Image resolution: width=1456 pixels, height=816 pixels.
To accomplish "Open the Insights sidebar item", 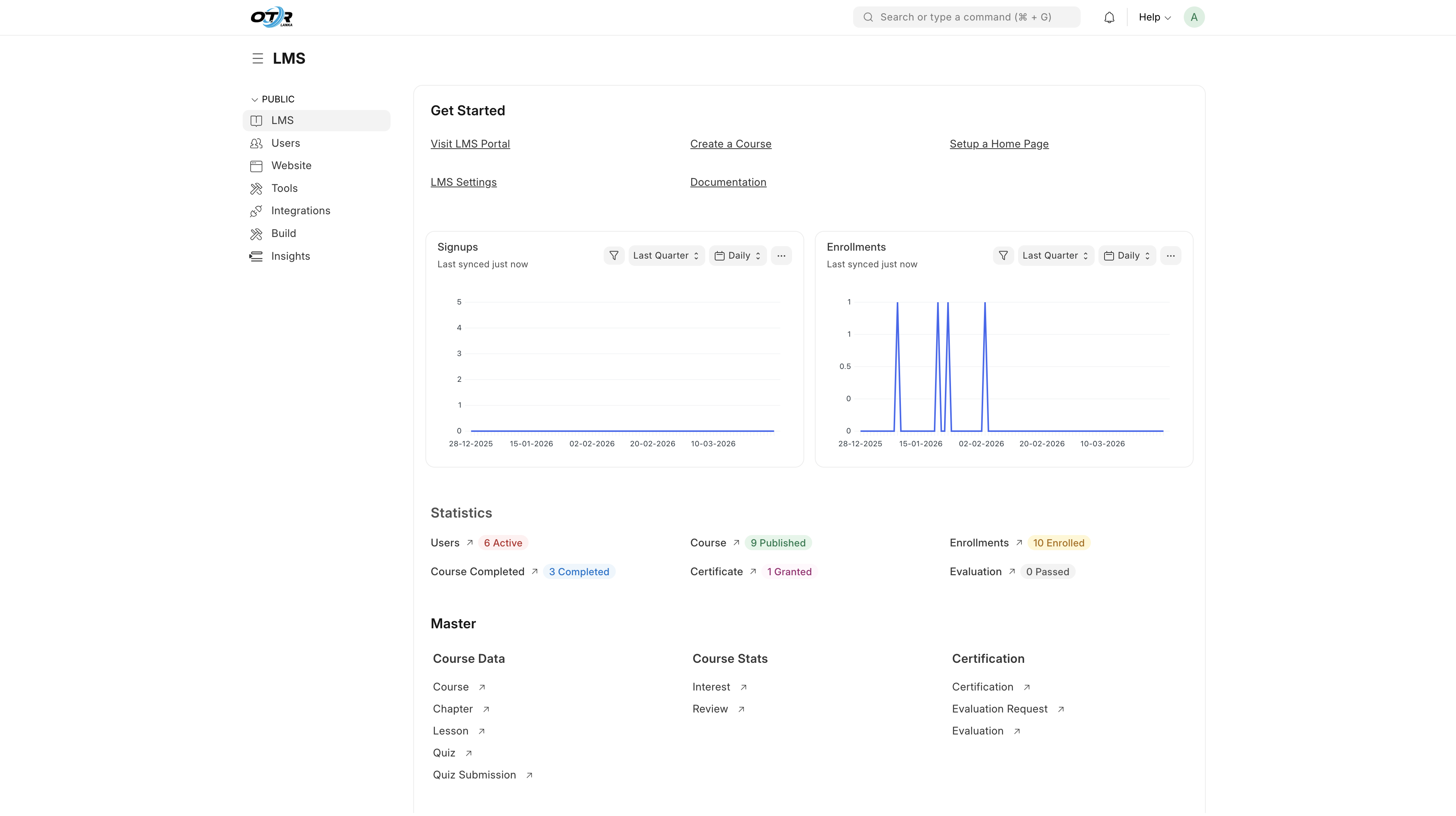I will [x=290, y=257].
